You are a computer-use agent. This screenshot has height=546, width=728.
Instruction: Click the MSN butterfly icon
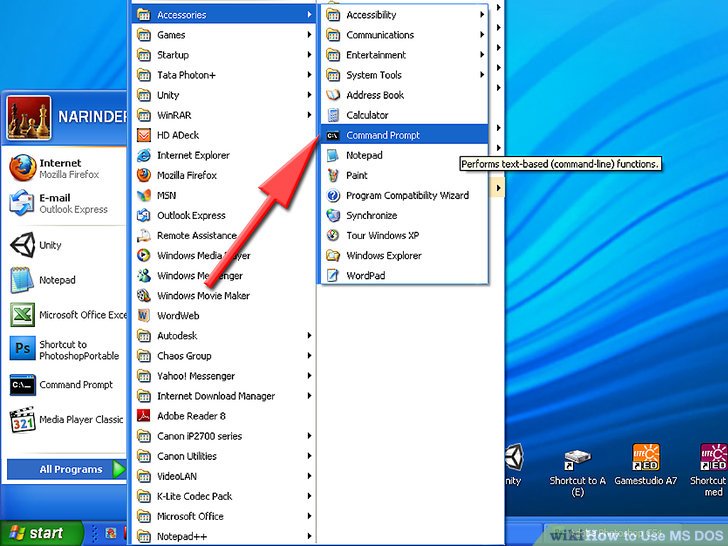tap(144, 195)
